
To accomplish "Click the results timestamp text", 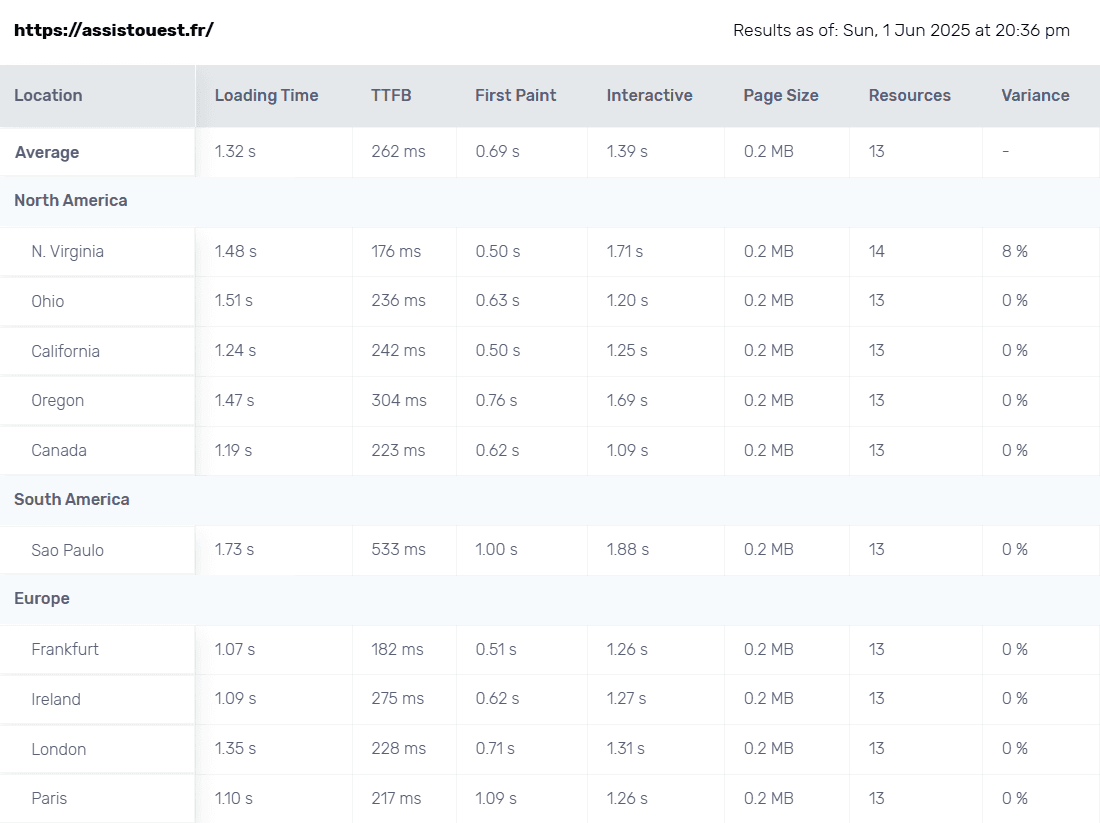I will [x=901, y=30].
